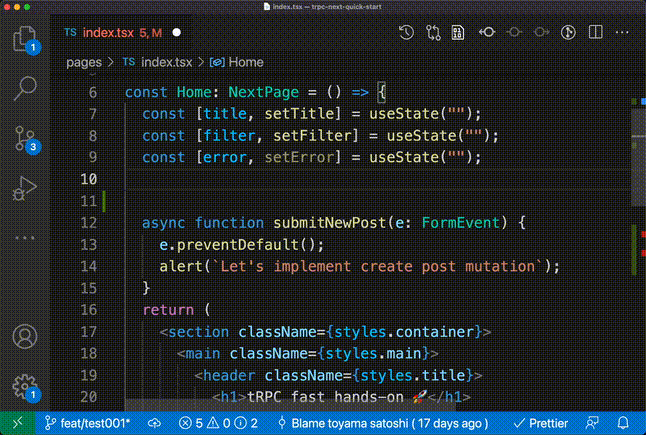This screenshot has width=646, height=435.
Task: Show Blame toyama satoshi commit details
Action: point(384,423)
